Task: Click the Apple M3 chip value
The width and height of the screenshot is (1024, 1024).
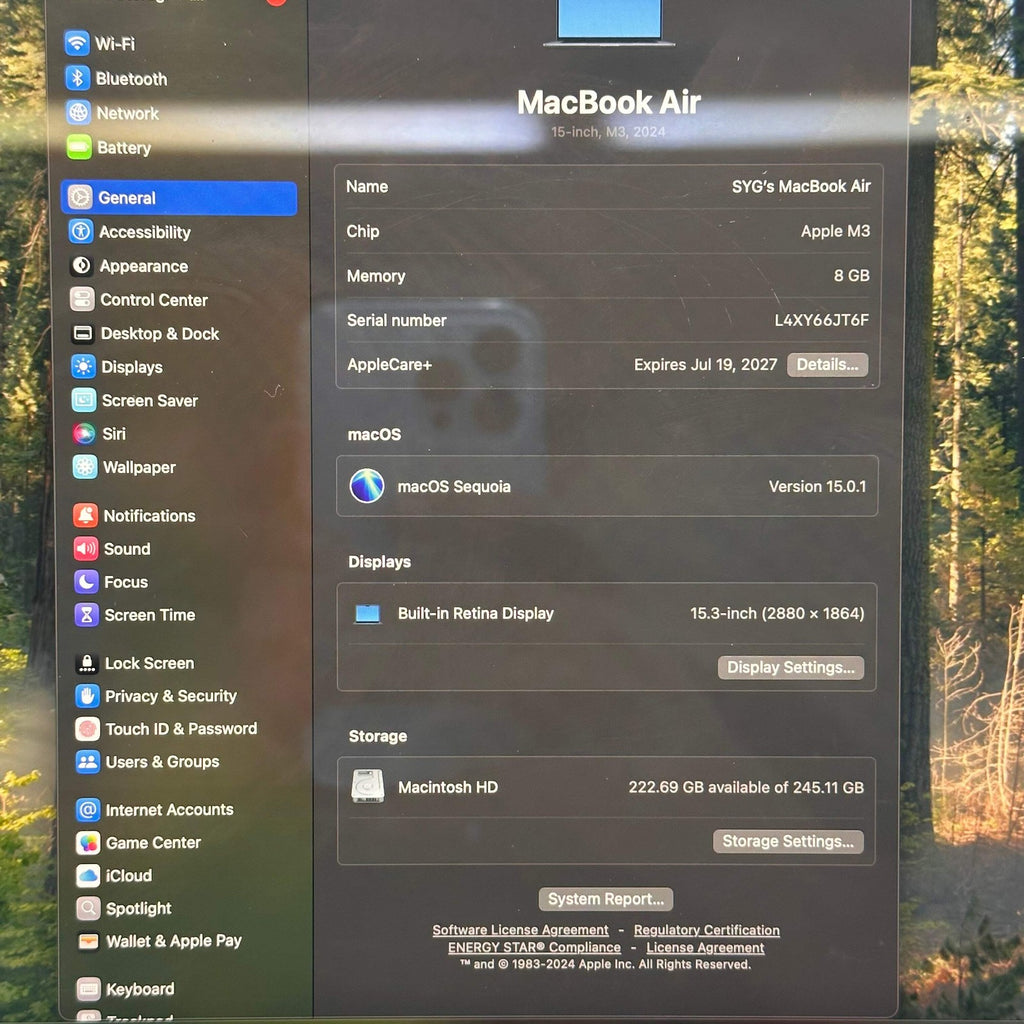Action: [835, 231]
